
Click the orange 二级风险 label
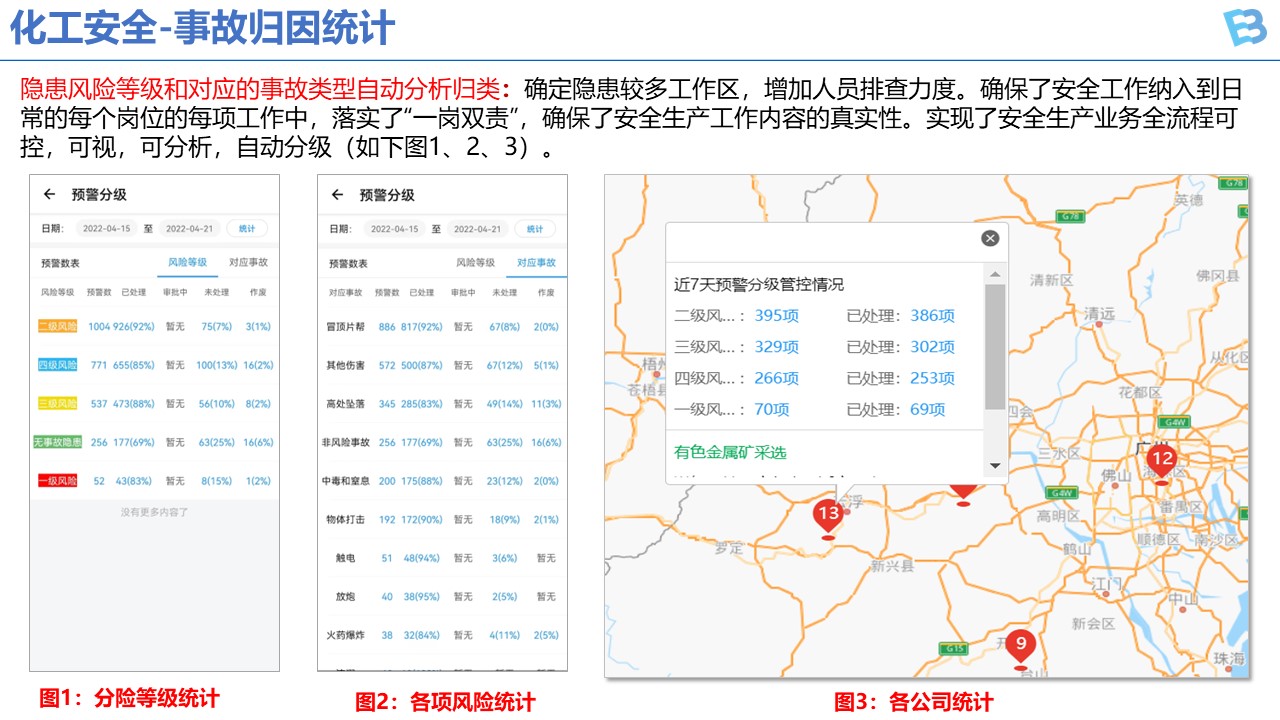(x=57, y=327)
